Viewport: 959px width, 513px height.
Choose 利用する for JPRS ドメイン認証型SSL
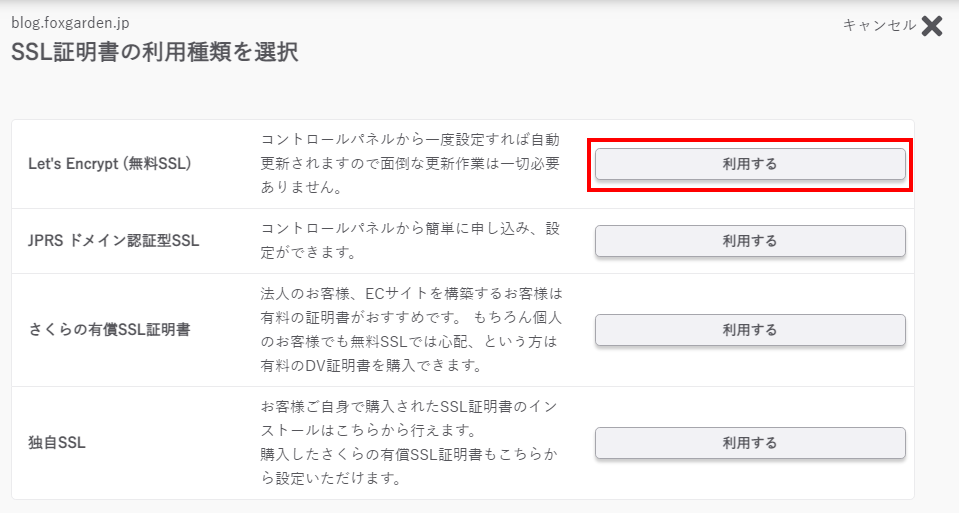[x=750, y=241]
